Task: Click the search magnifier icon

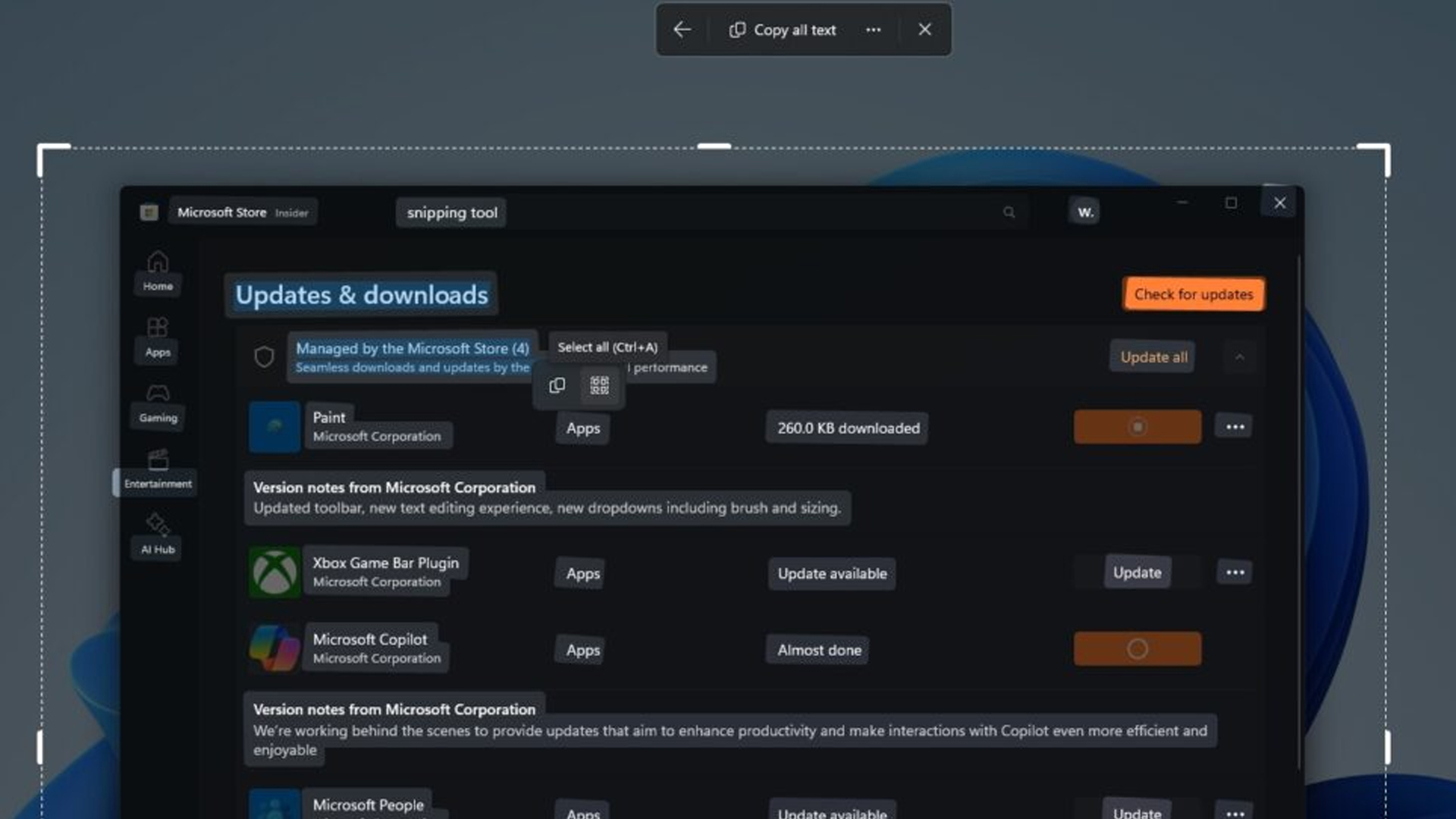Action: click(x=1009, y=212)
